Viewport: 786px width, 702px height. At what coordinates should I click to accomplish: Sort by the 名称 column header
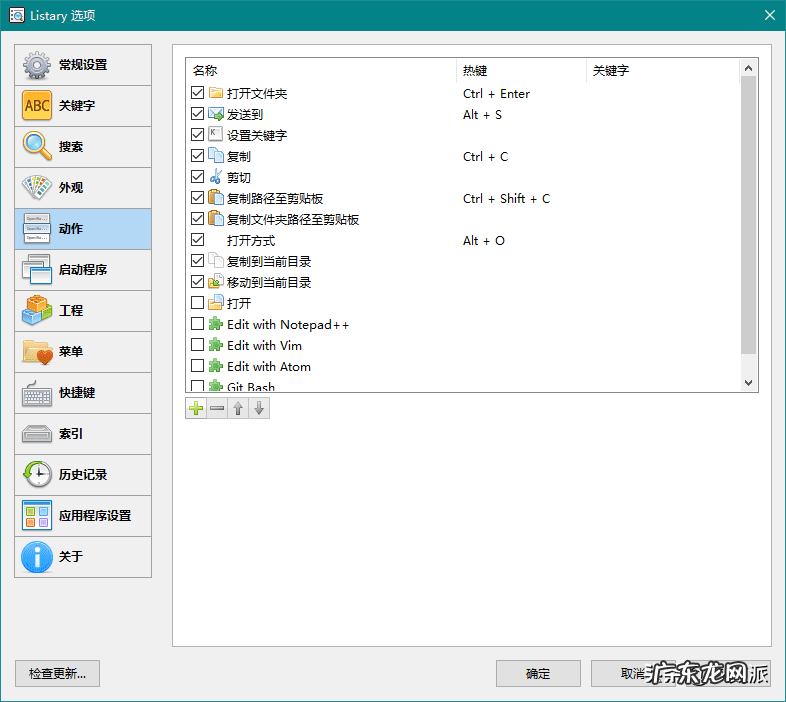pos(320,71)
